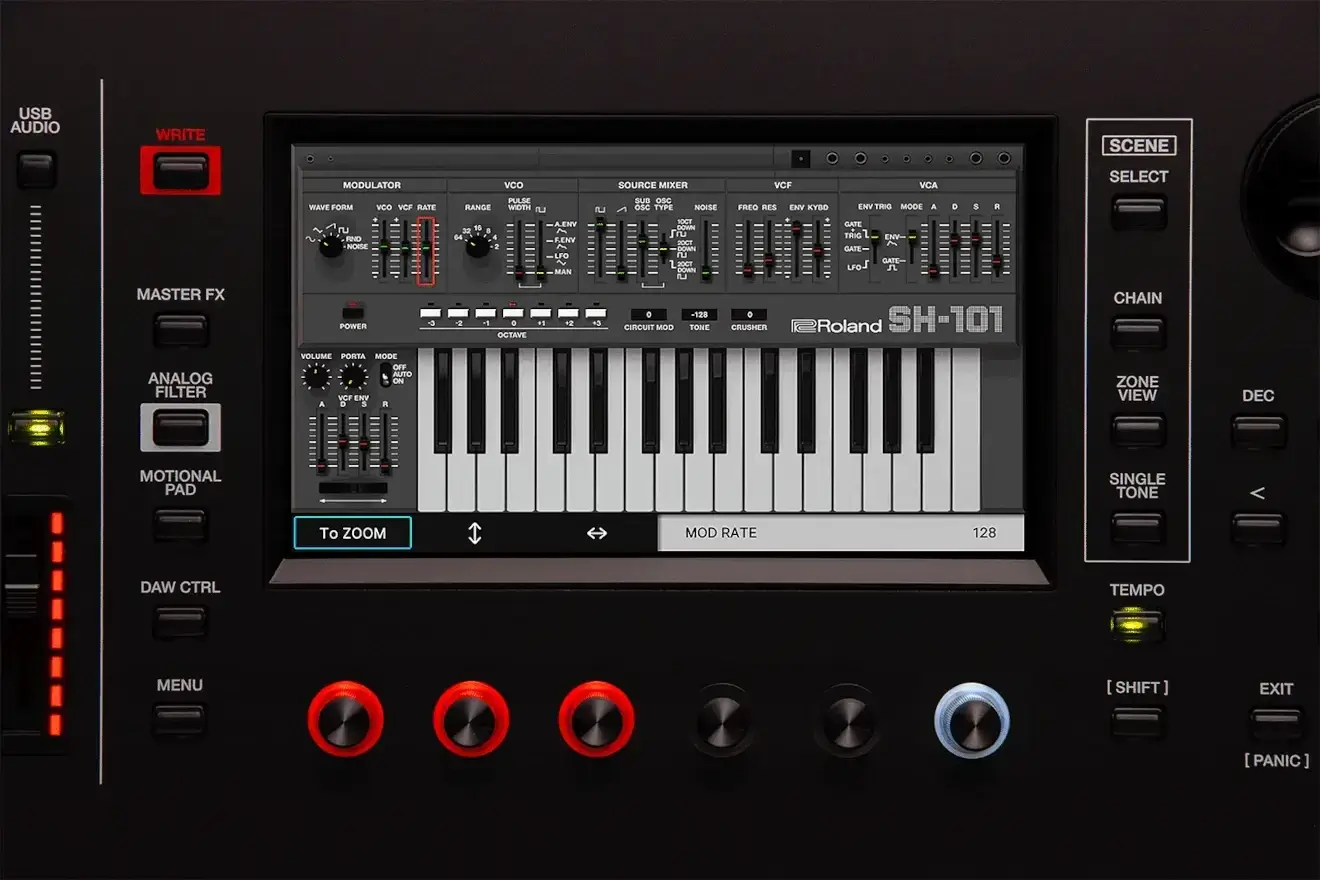Click the modulator WAVE FORM knob
This screenshot has width=1320, height=880.
tap(331, 245)
